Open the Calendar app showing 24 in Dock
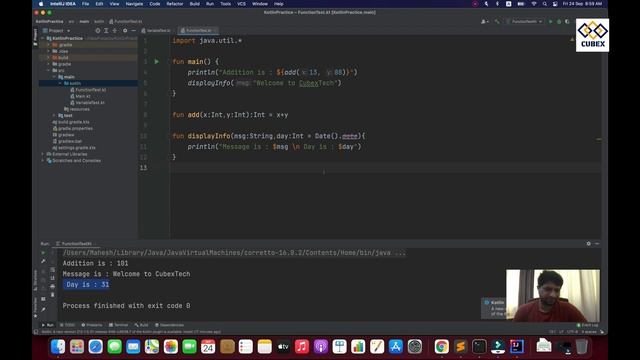Viewport: 640px width, 360px height. pos(208,347)
